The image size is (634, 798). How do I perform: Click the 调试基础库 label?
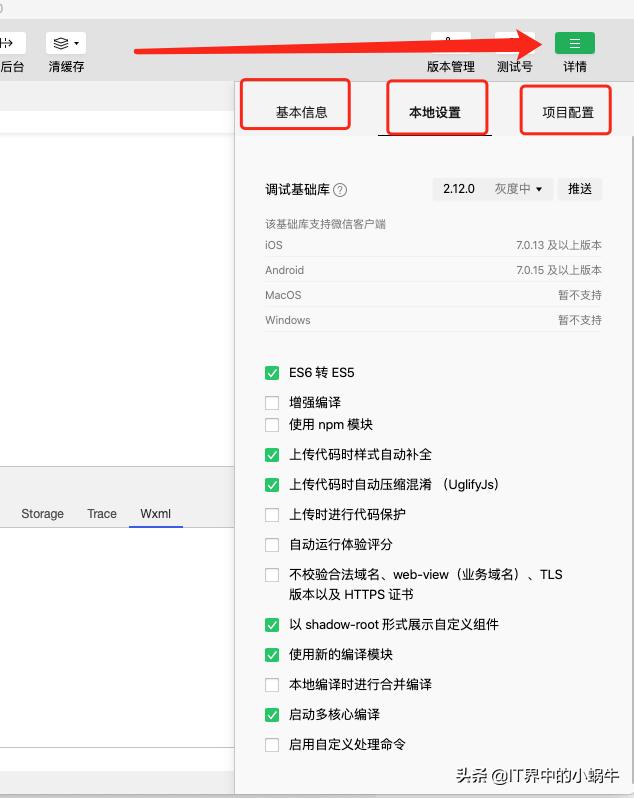(x=297, y=190)
